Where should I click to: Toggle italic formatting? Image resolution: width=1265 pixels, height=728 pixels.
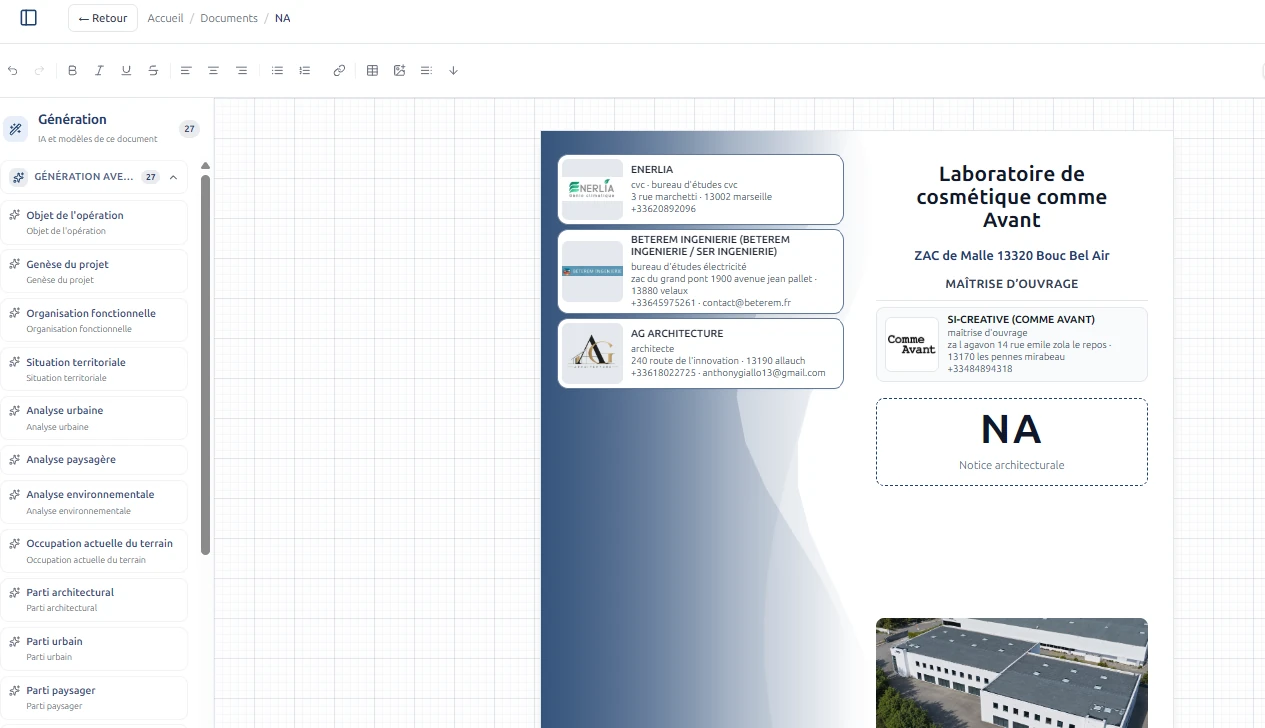pyautogui.click(x=99, y=71)
